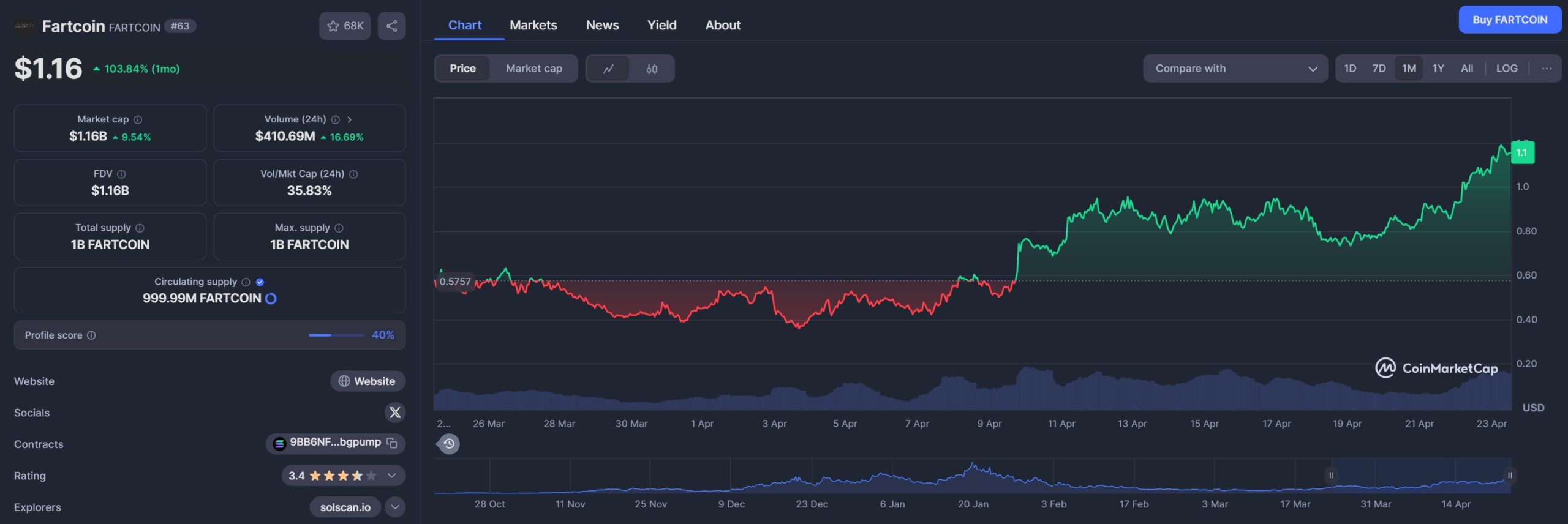
Task: Click the share icon button
Action: [391, 26]
